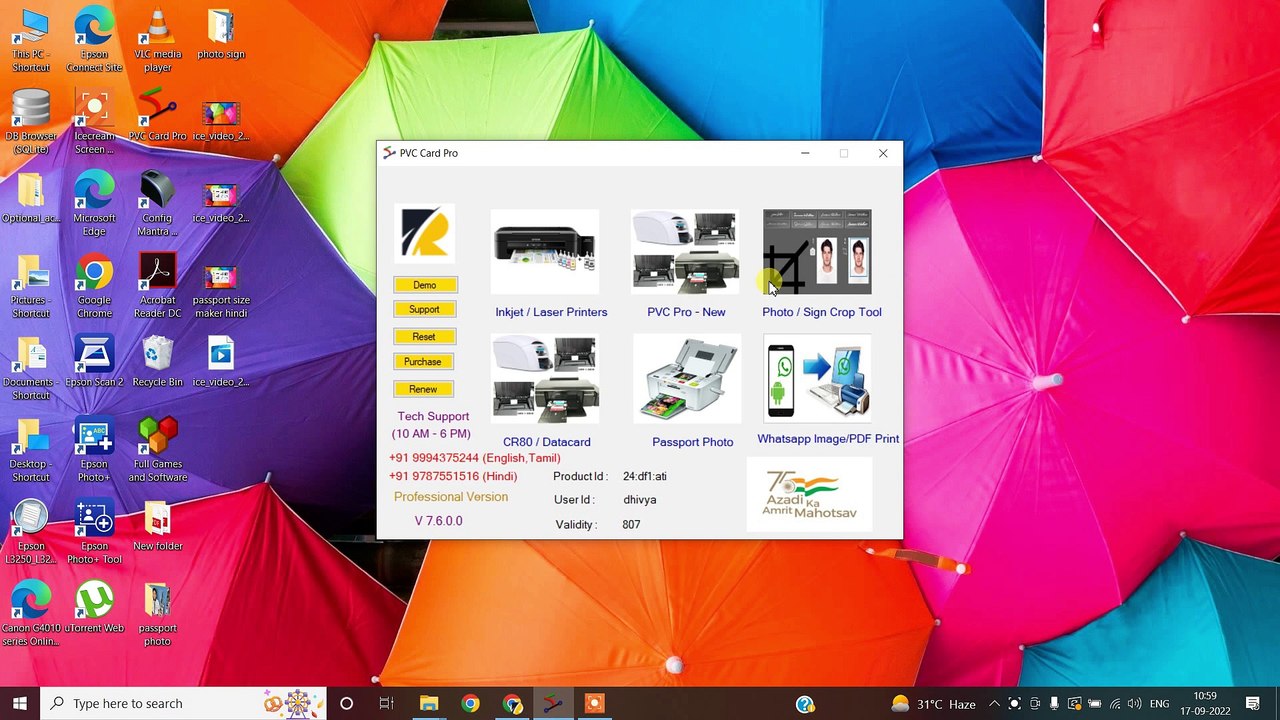The width and height of the screenshot is (1280, 720).
Task: Select the New folder desktop icon
Action: pyautogui.click(x=158, y=526)
